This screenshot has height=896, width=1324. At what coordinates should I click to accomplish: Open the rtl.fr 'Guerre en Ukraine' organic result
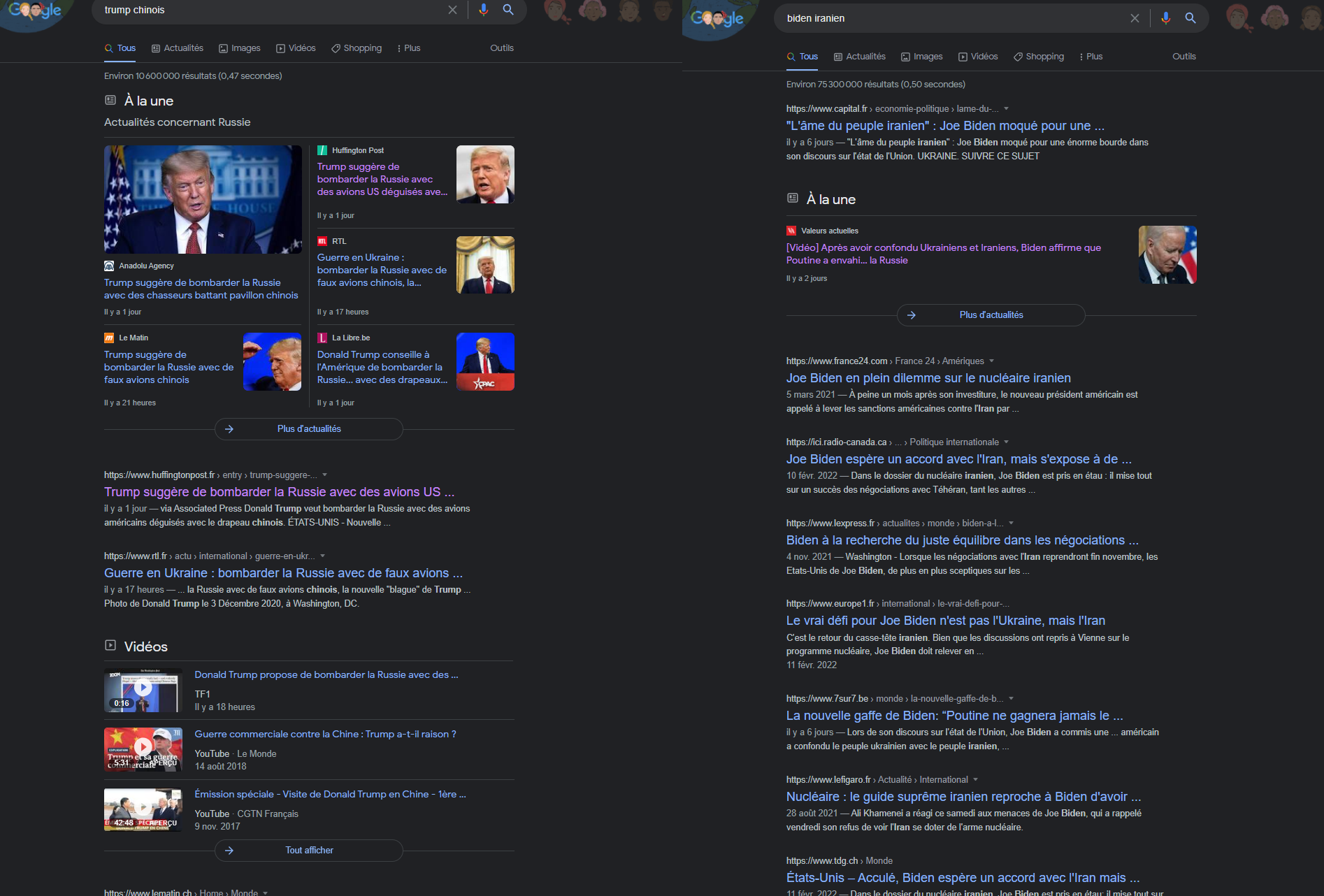coord(283,574)
